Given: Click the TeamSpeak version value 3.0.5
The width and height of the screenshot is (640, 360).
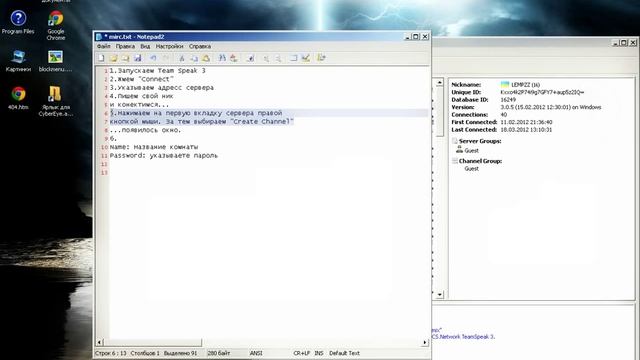Looking at the screenshot, I should [551, 107].
